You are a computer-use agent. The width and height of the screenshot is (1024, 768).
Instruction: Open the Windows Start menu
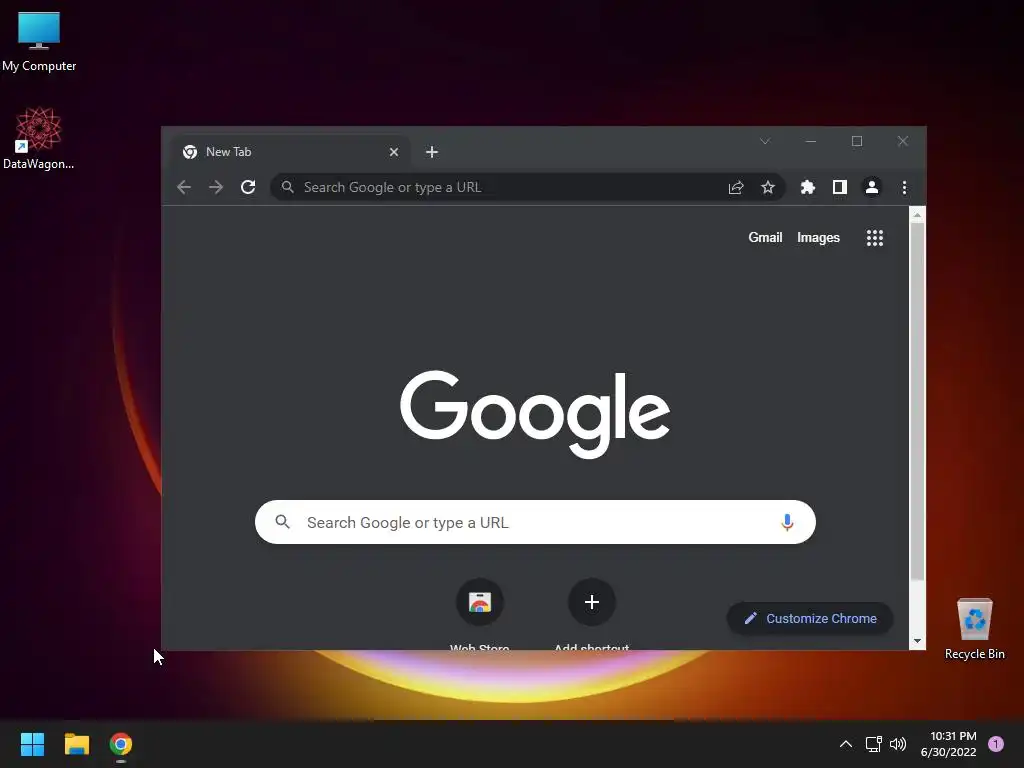32,744
